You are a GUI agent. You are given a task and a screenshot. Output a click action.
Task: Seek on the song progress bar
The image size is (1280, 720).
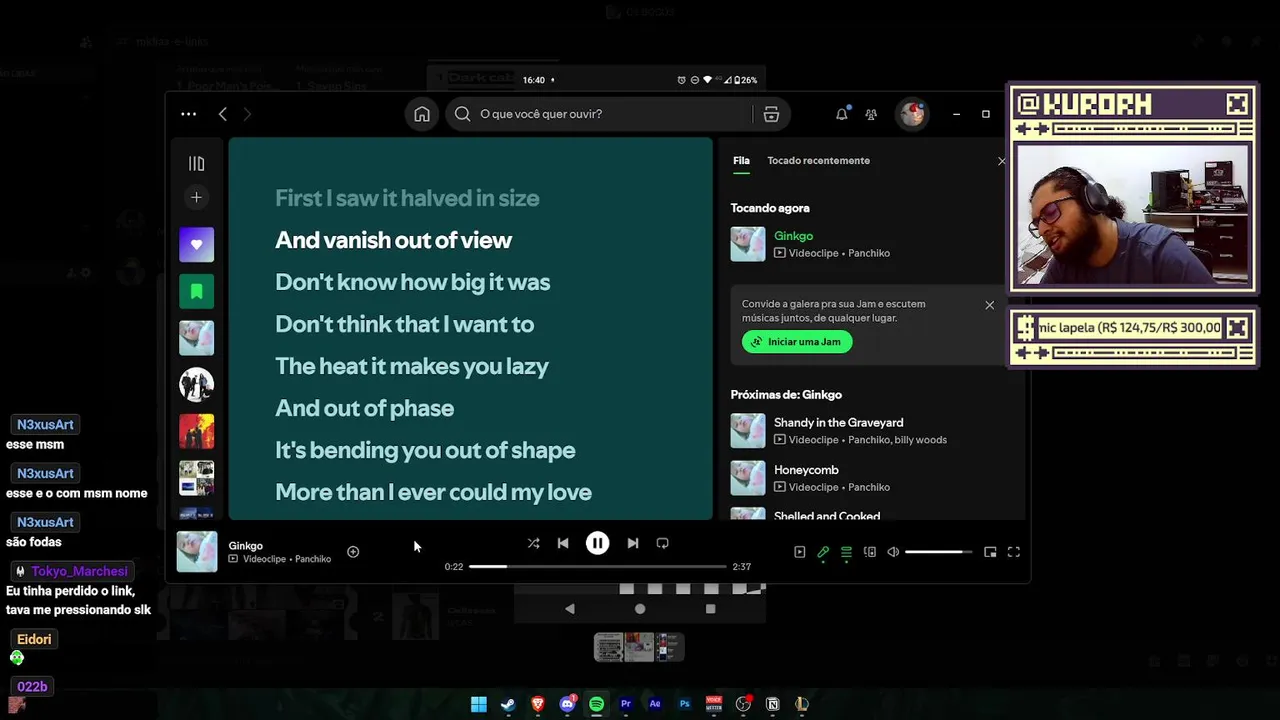coord(597,567)
